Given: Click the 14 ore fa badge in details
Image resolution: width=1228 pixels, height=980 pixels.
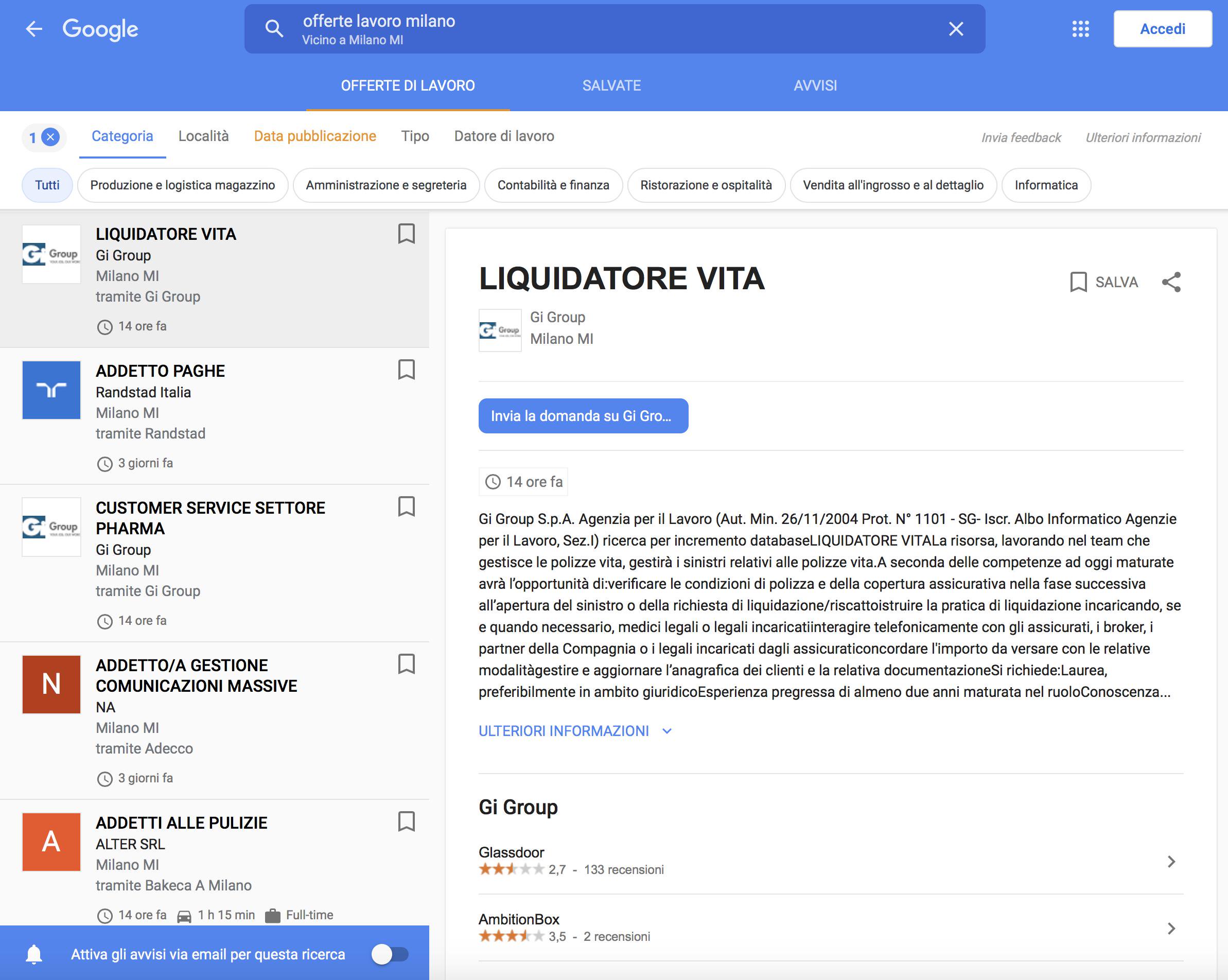Looking at the screenshot, I should click(523, 482).
